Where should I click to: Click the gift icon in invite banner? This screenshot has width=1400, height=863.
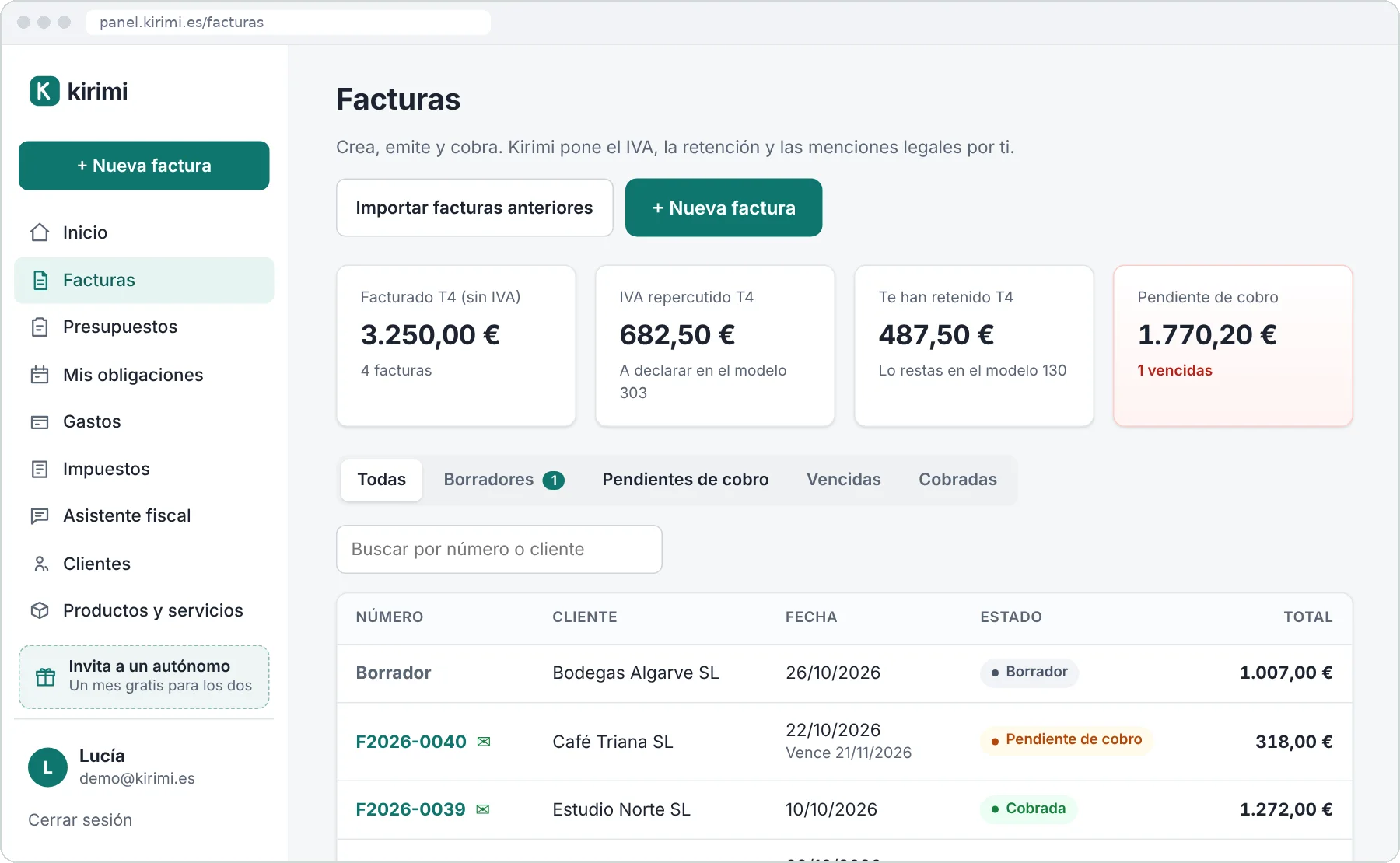[x=46, y=677]
